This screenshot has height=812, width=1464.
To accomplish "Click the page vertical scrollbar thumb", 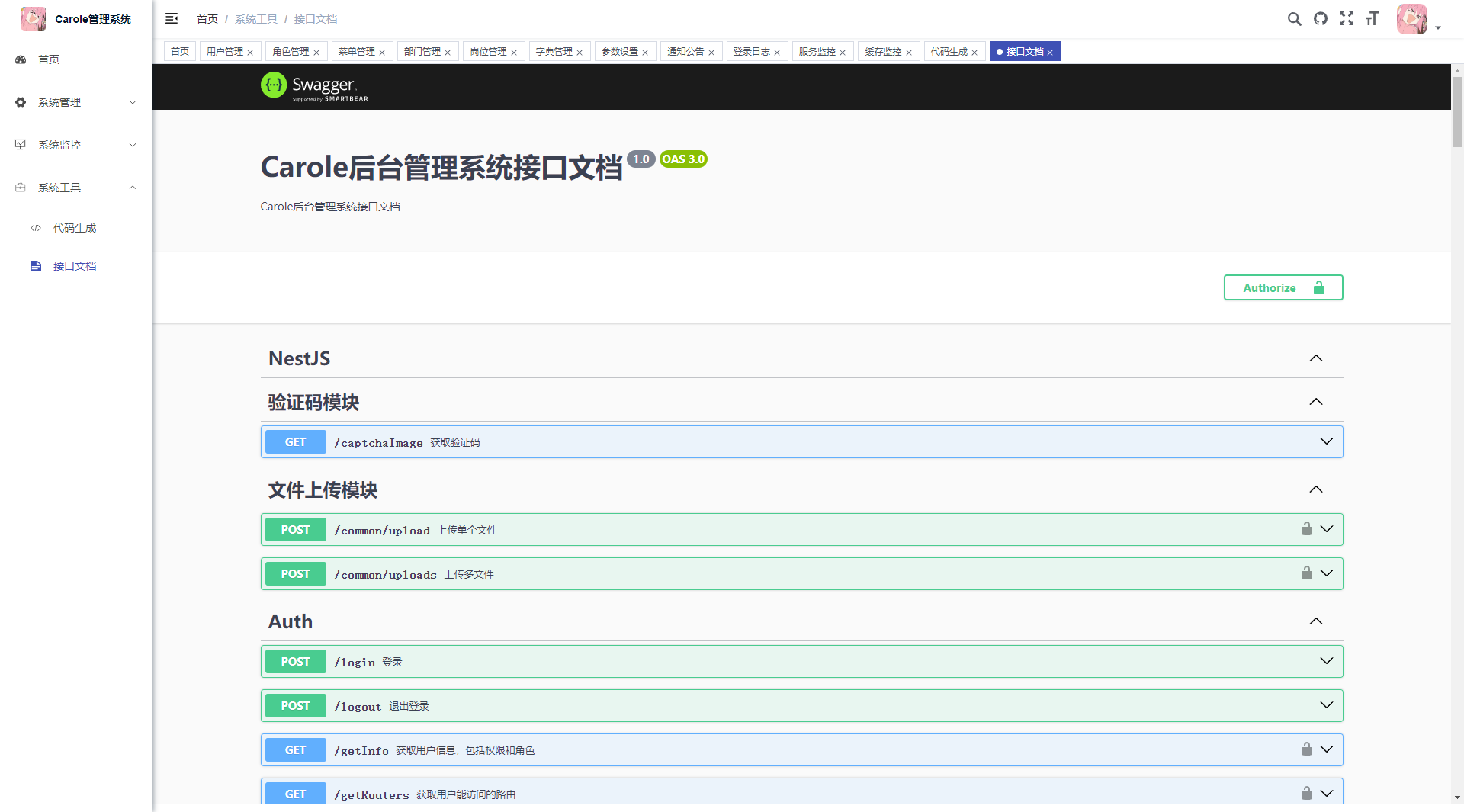I will [1457, 112].
